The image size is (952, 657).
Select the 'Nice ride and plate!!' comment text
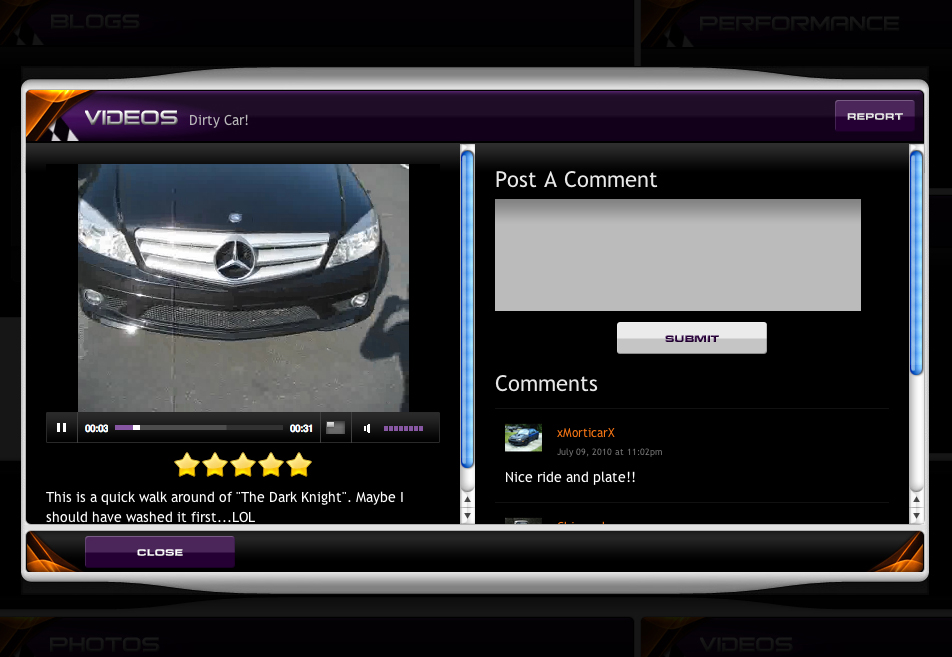[570, 477]
